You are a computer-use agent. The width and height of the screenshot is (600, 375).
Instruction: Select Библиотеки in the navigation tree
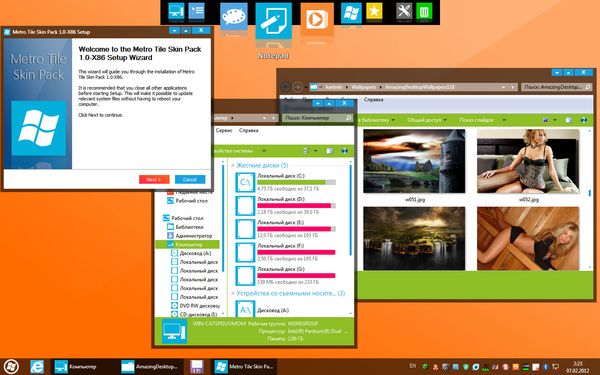pyautogui.click(x=189, y=227)
